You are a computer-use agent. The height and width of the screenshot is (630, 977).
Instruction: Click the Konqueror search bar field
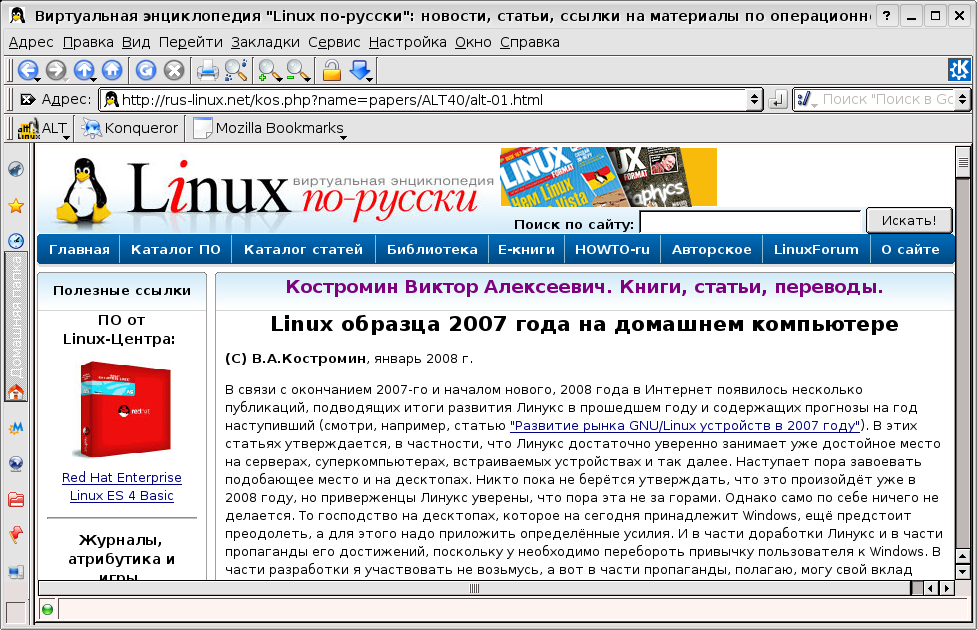point(889,99)
